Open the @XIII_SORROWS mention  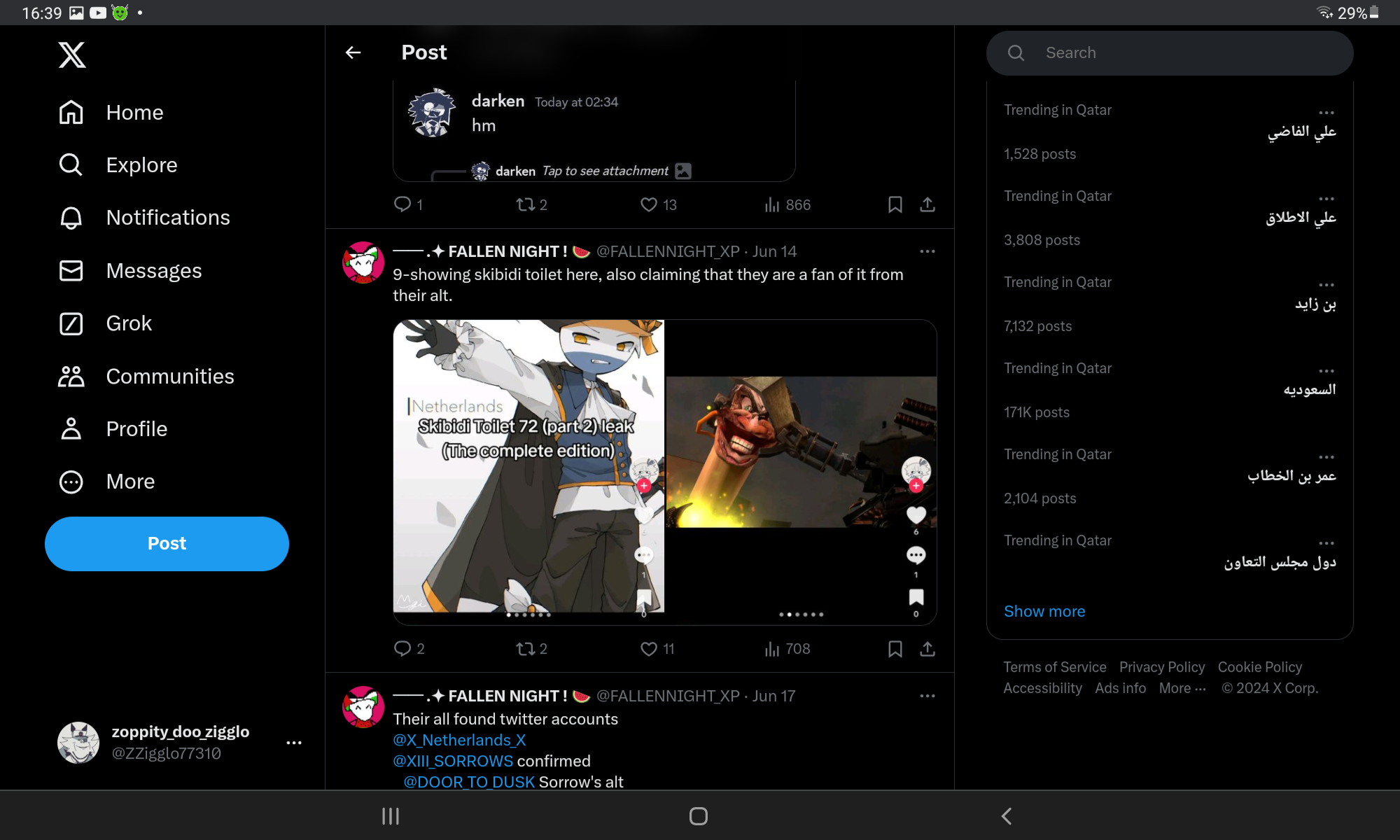(453, 761)
